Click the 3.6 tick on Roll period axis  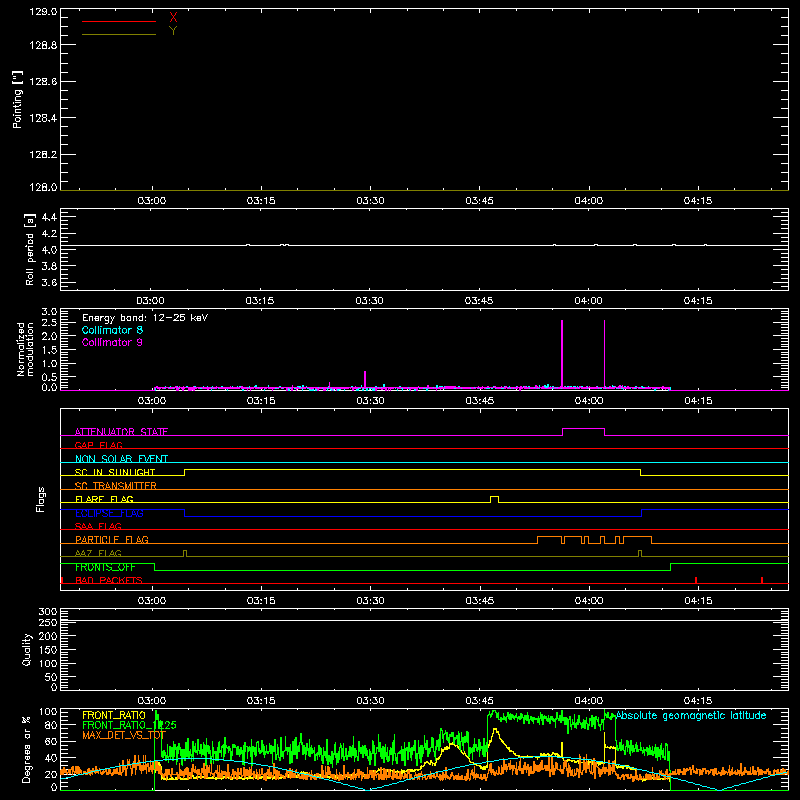(x=49, y=282)
